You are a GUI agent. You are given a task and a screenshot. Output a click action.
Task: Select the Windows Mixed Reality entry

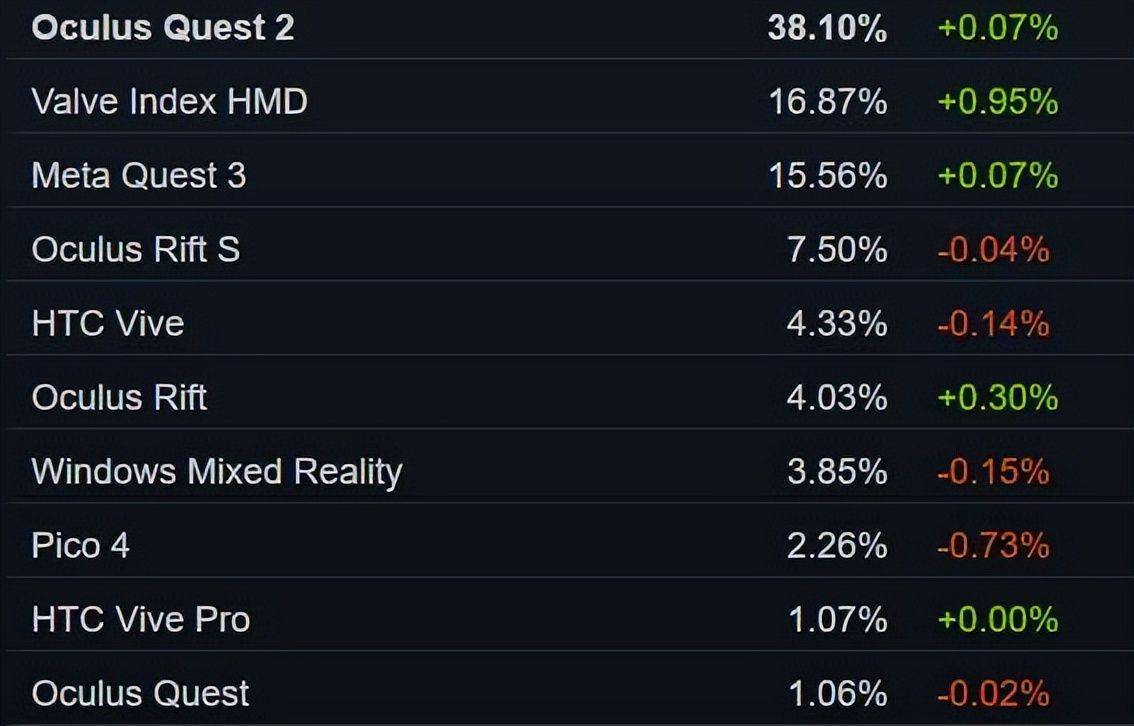217,471
